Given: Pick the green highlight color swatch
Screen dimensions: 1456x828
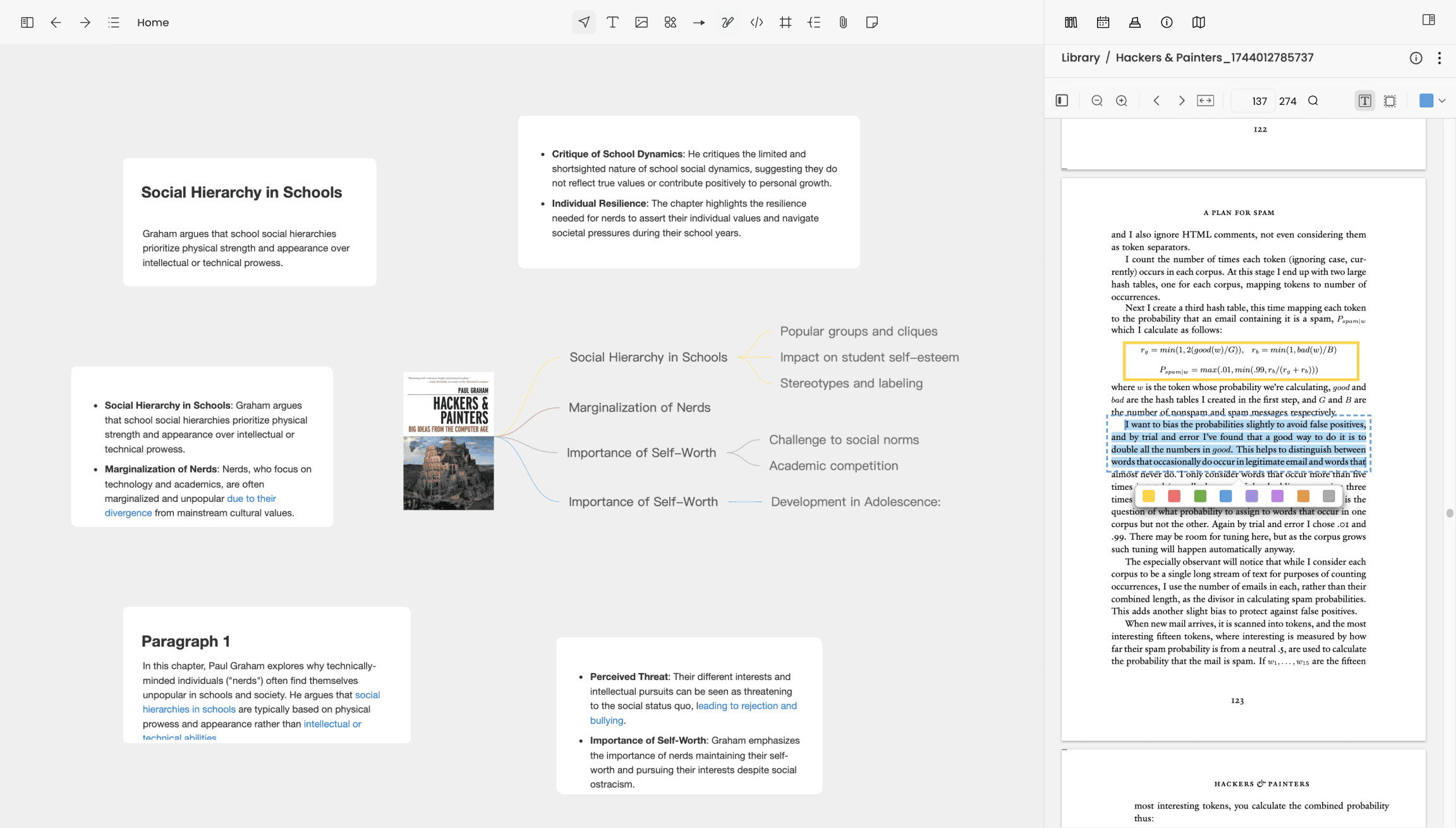Looking at the screenshot, I should 1200,496.
